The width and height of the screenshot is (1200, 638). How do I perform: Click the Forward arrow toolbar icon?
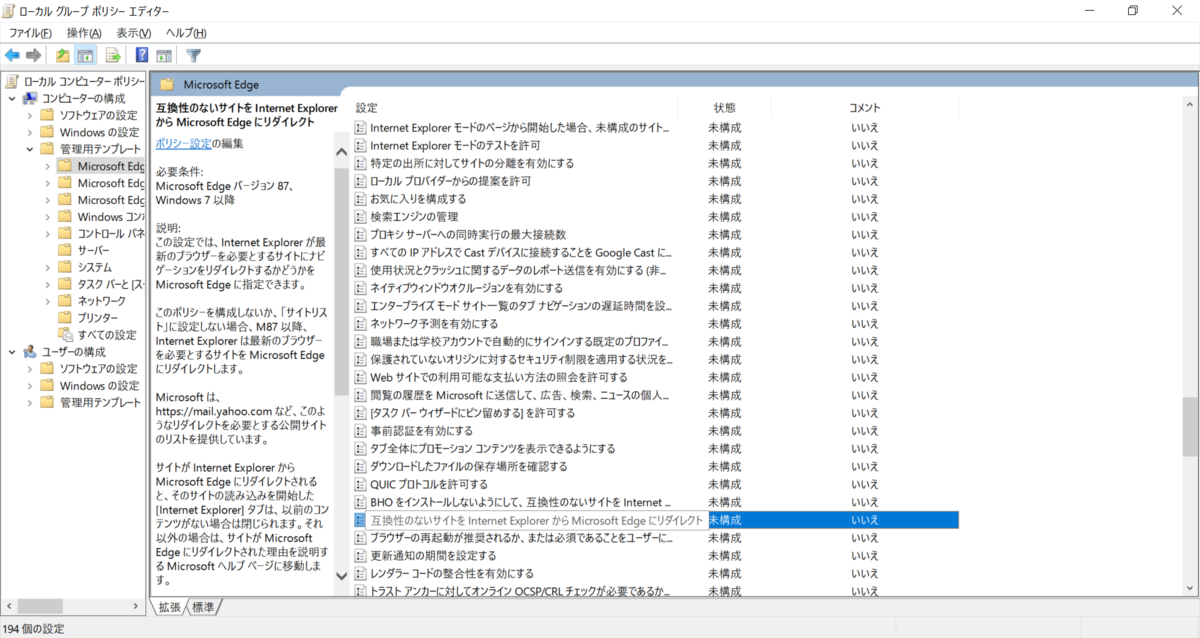point(34,55)
